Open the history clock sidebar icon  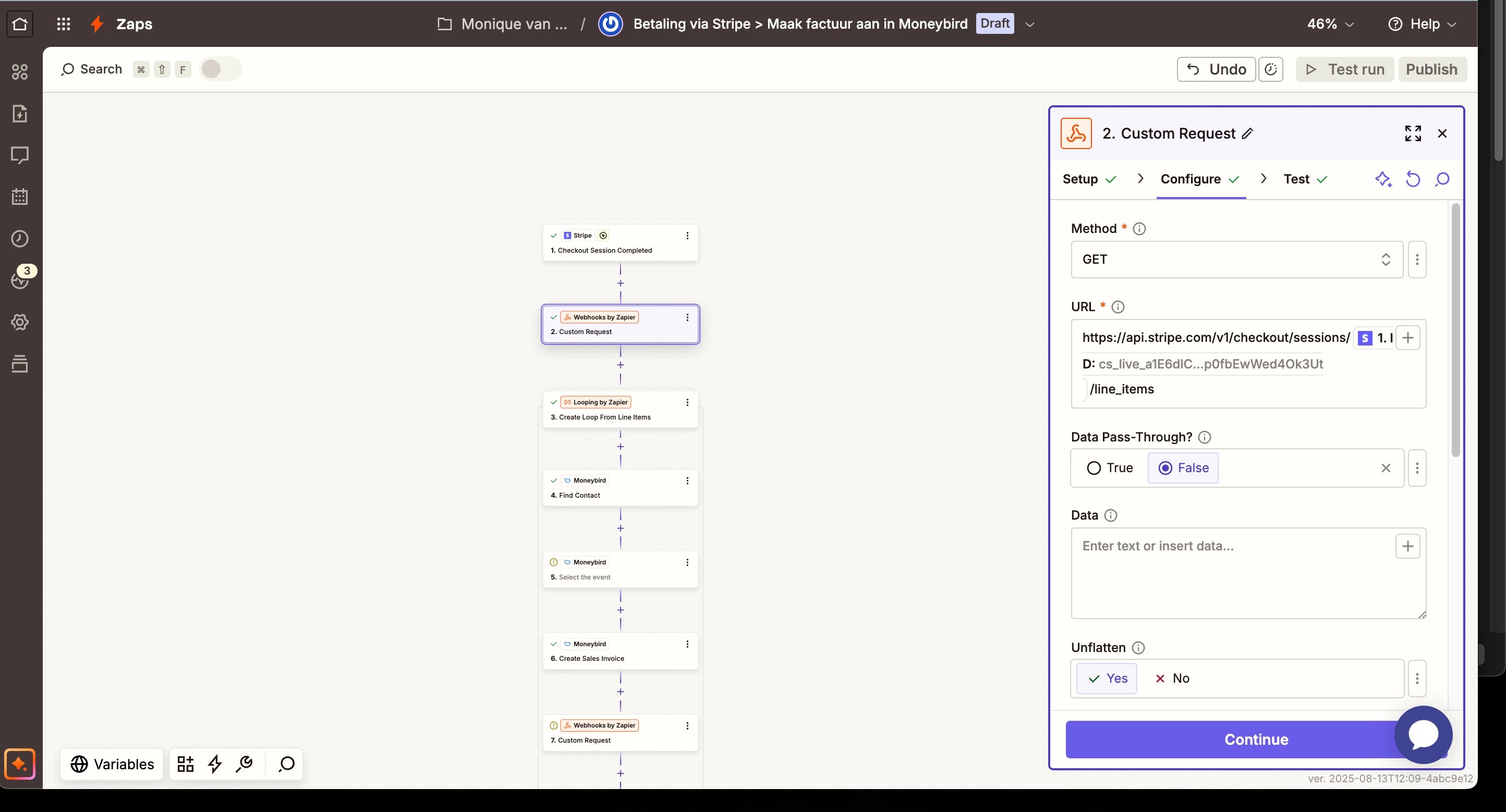tap(20, 238)
